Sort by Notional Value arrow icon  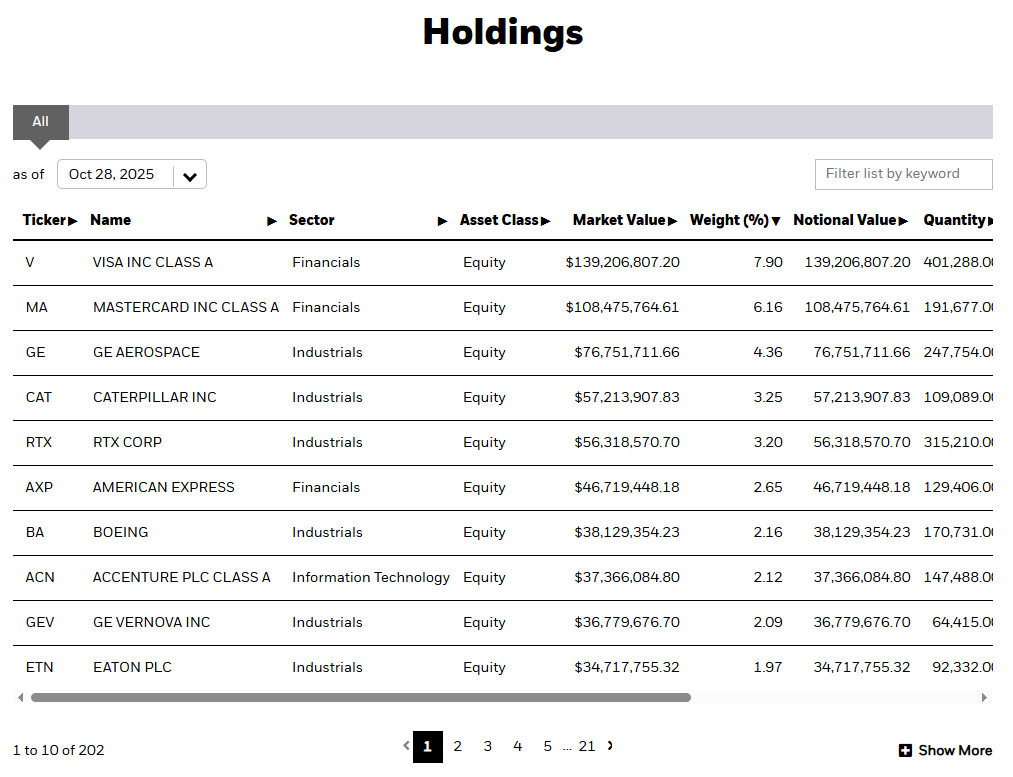(x=903, y=222)
